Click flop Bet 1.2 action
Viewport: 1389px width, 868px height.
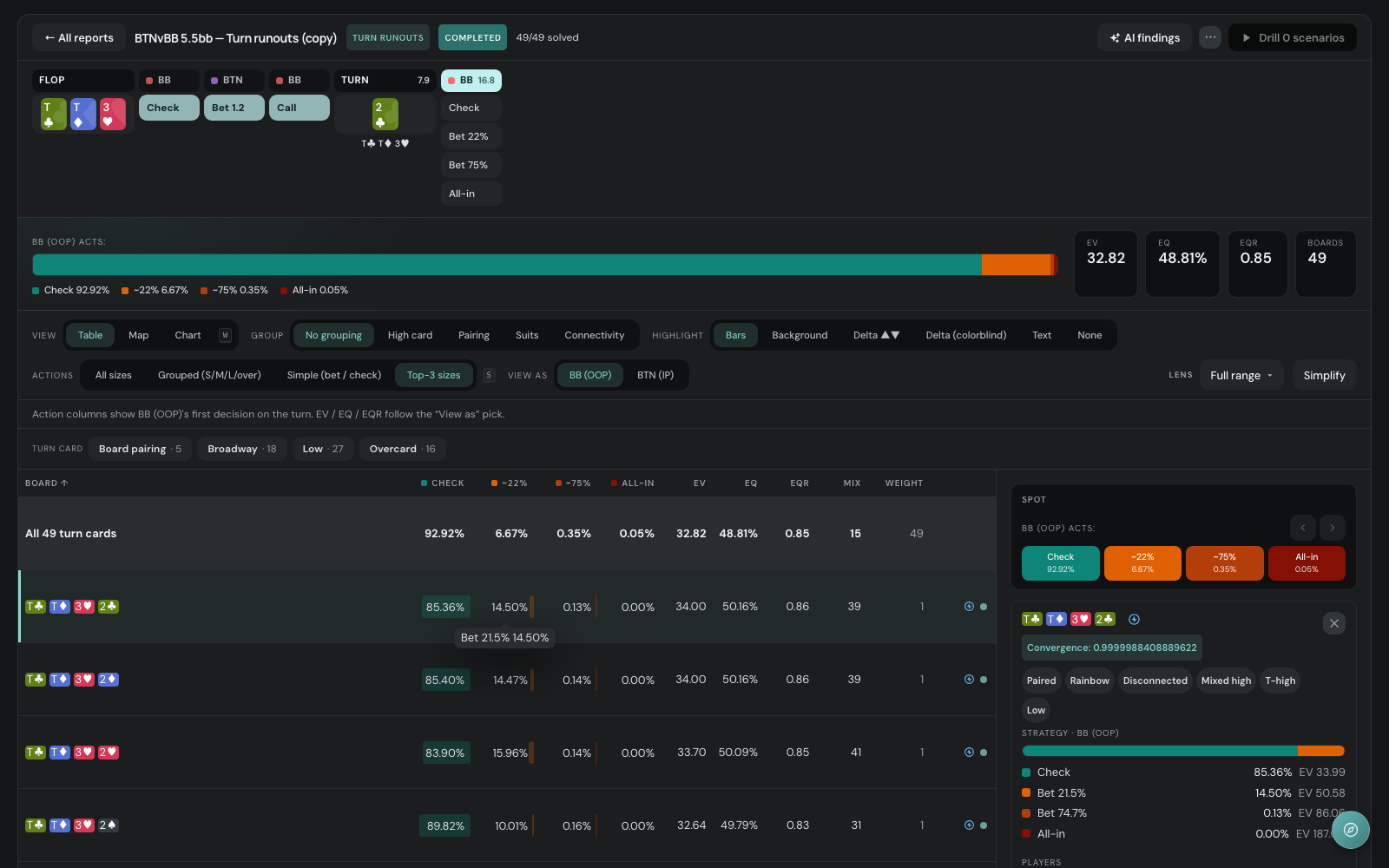click(x=234, y=108)
